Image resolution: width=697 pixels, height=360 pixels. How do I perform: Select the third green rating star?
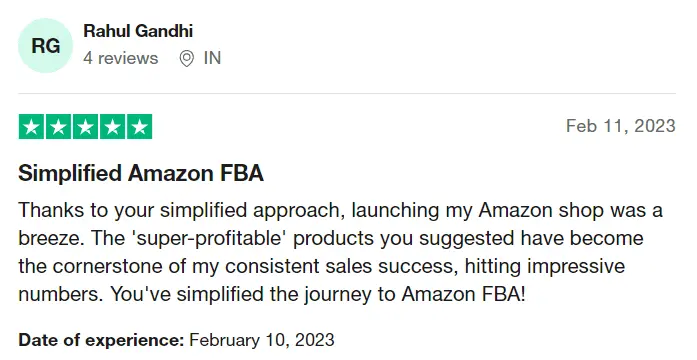[x=85, y=127]
